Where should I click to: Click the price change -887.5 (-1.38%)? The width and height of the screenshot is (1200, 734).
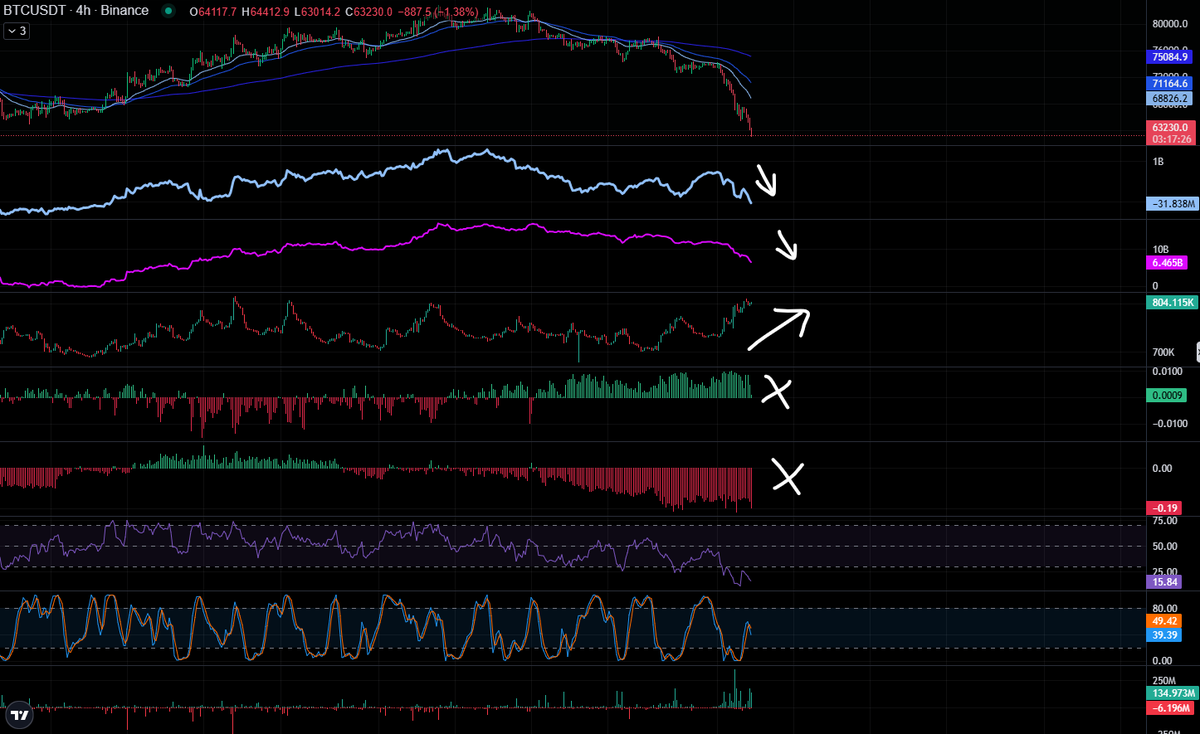(436, 11)
